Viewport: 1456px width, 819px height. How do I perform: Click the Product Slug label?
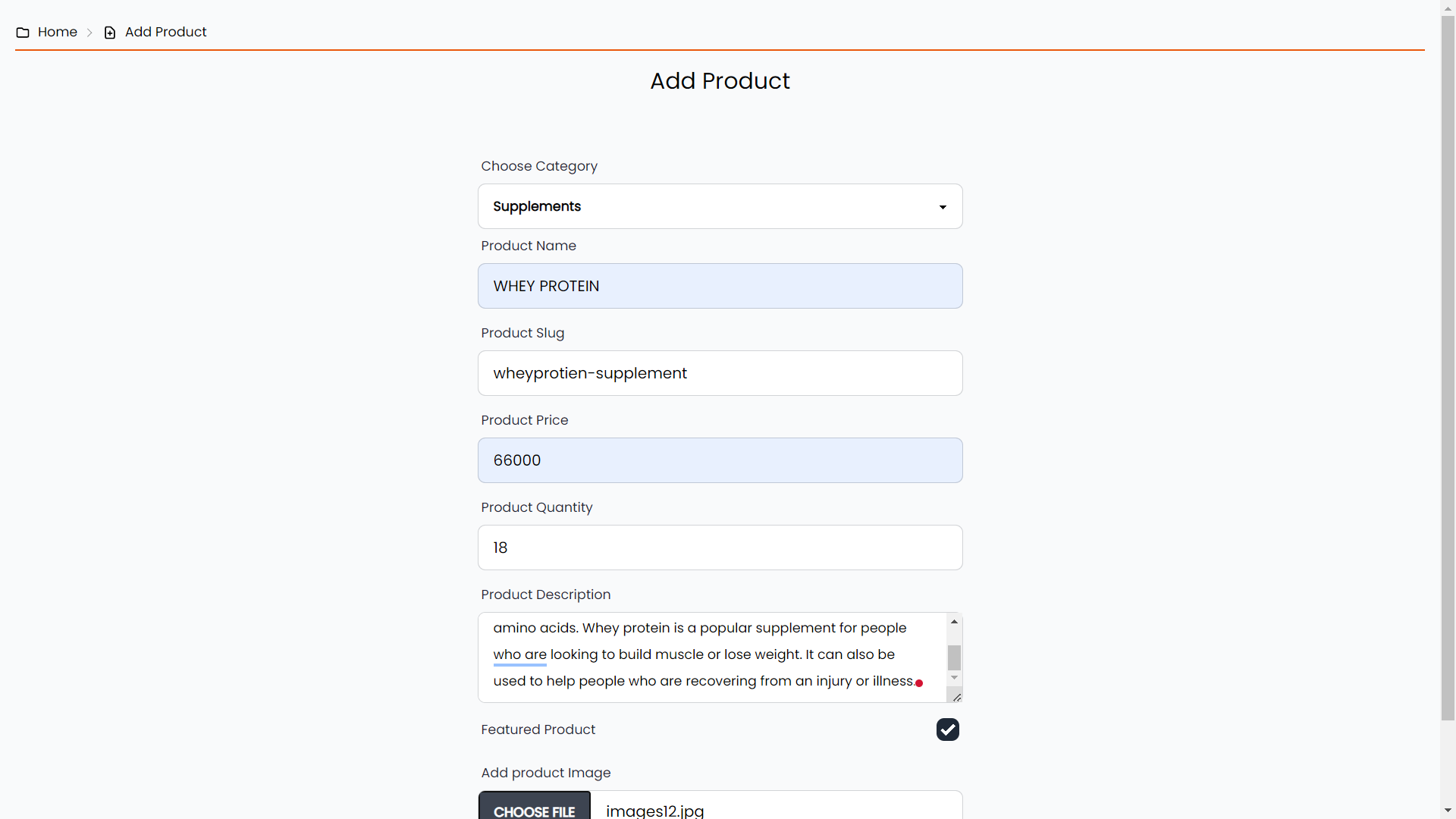(x=522, y=333)
